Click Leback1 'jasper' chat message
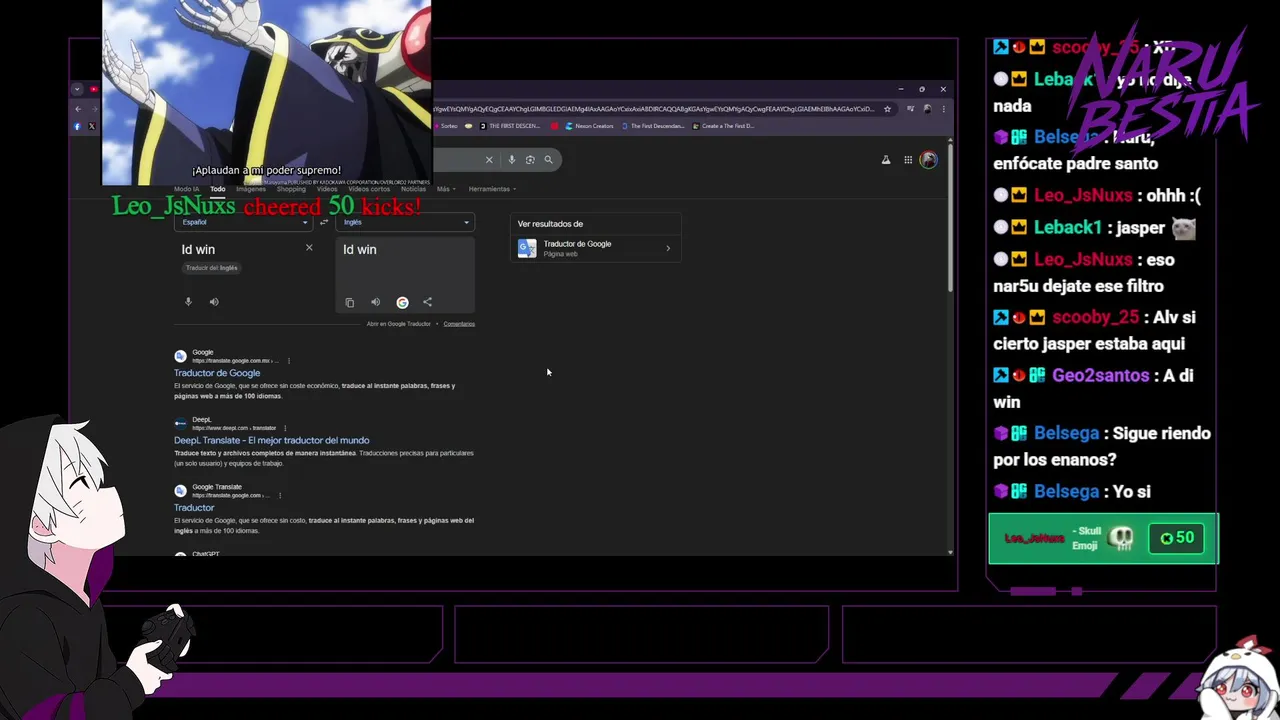Viewport: 1280px width, 720px height. pos(1095,228)
